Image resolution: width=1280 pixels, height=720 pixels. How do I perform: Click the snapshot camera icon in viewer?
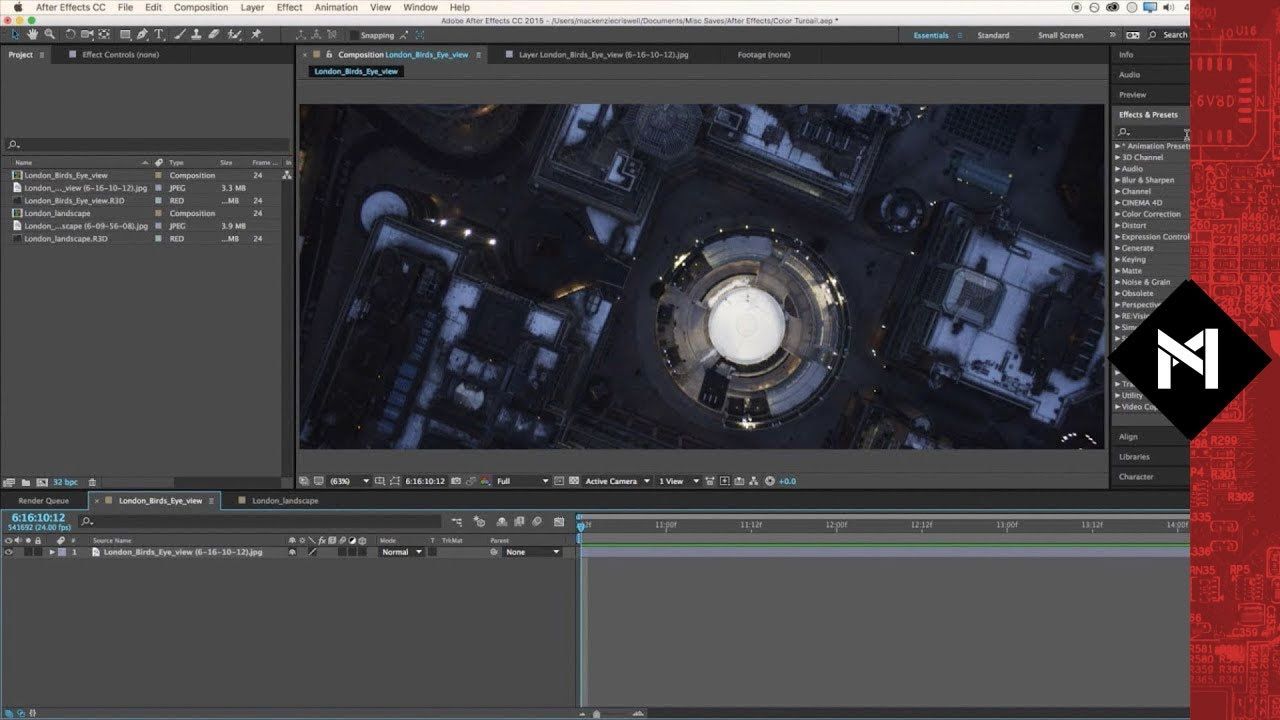[x=455, y=481]
